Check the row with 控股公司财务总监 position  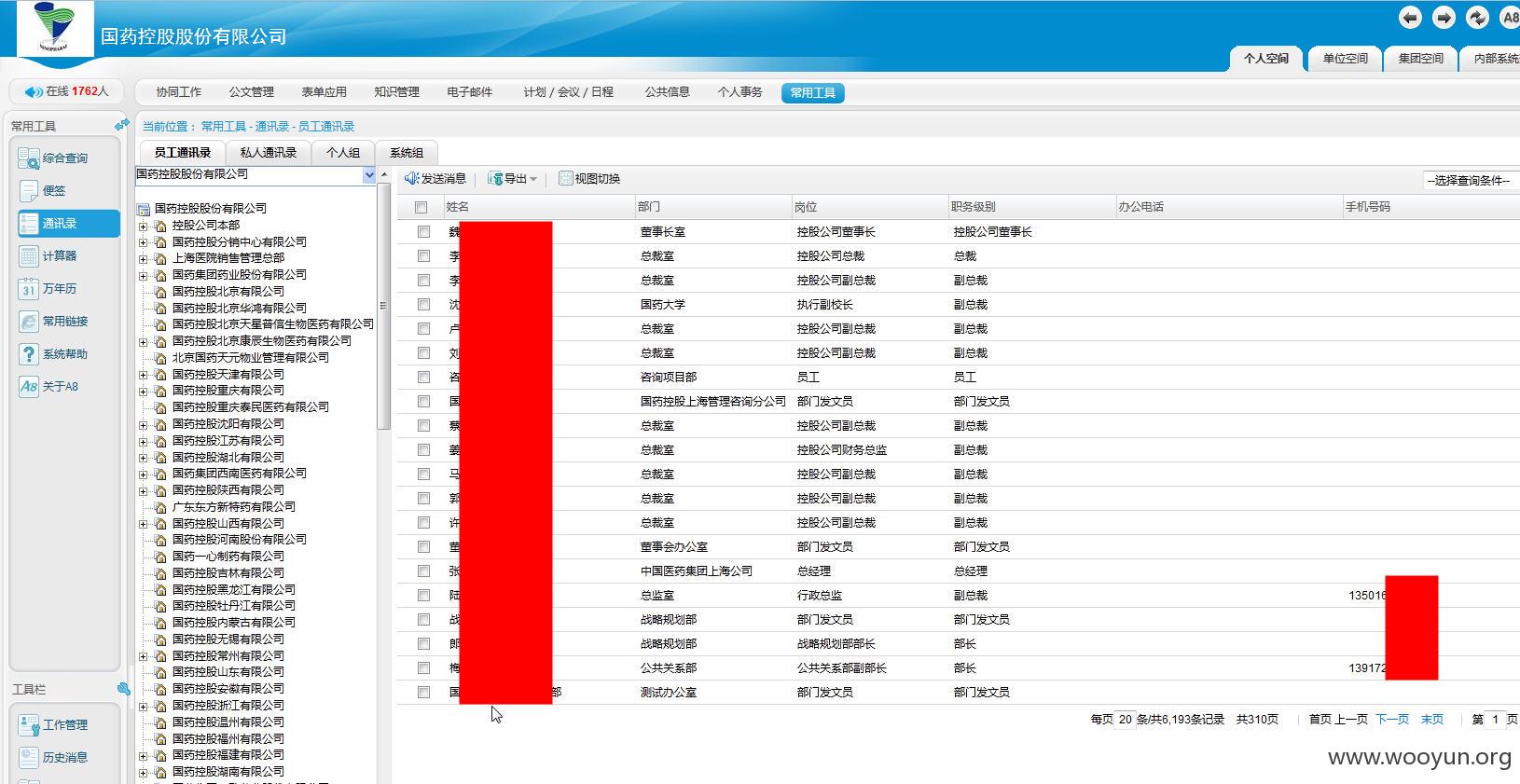point(424,450)
